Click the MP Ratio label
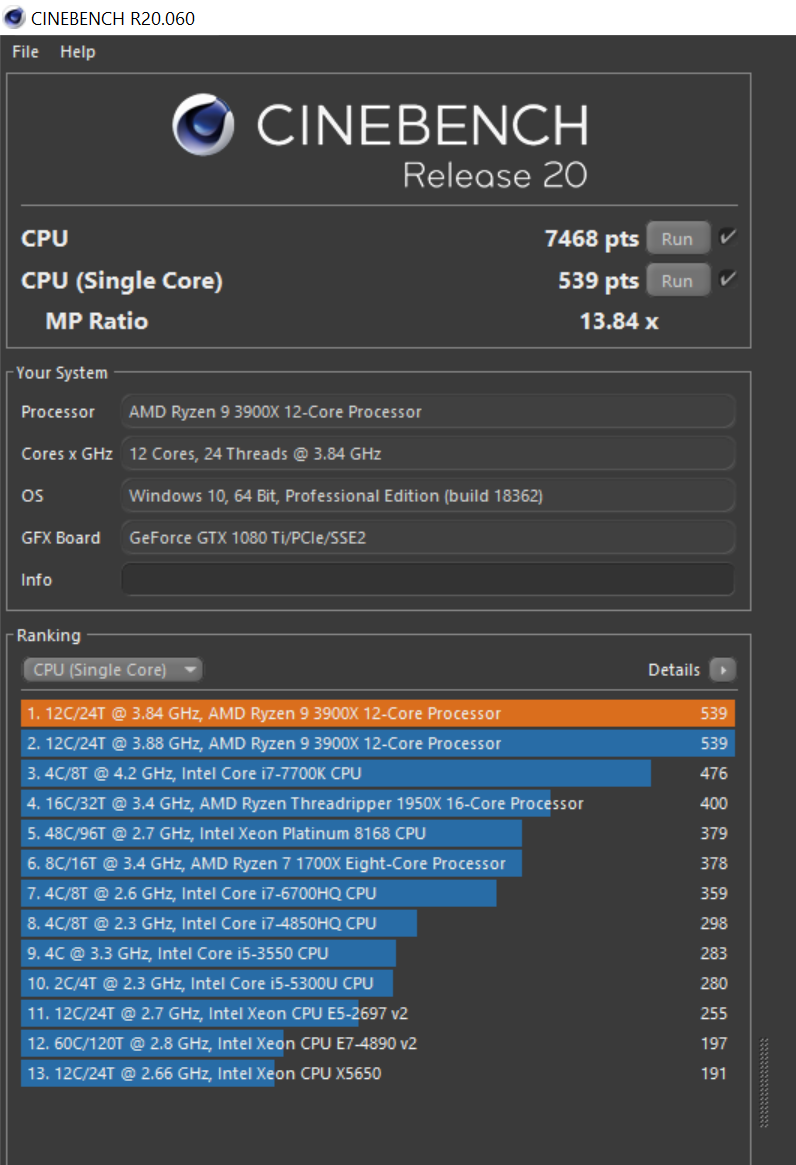 [97, 321]
